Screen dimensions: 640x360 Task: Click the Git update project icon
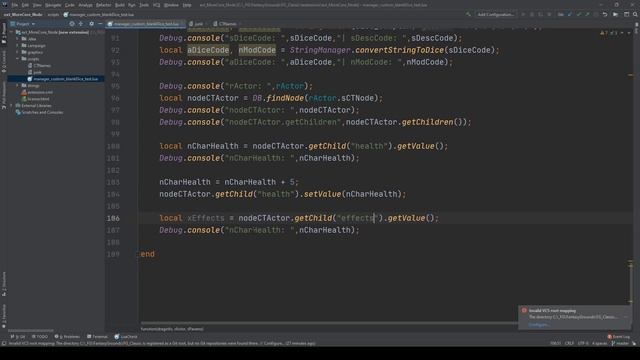tap(570, 14)
